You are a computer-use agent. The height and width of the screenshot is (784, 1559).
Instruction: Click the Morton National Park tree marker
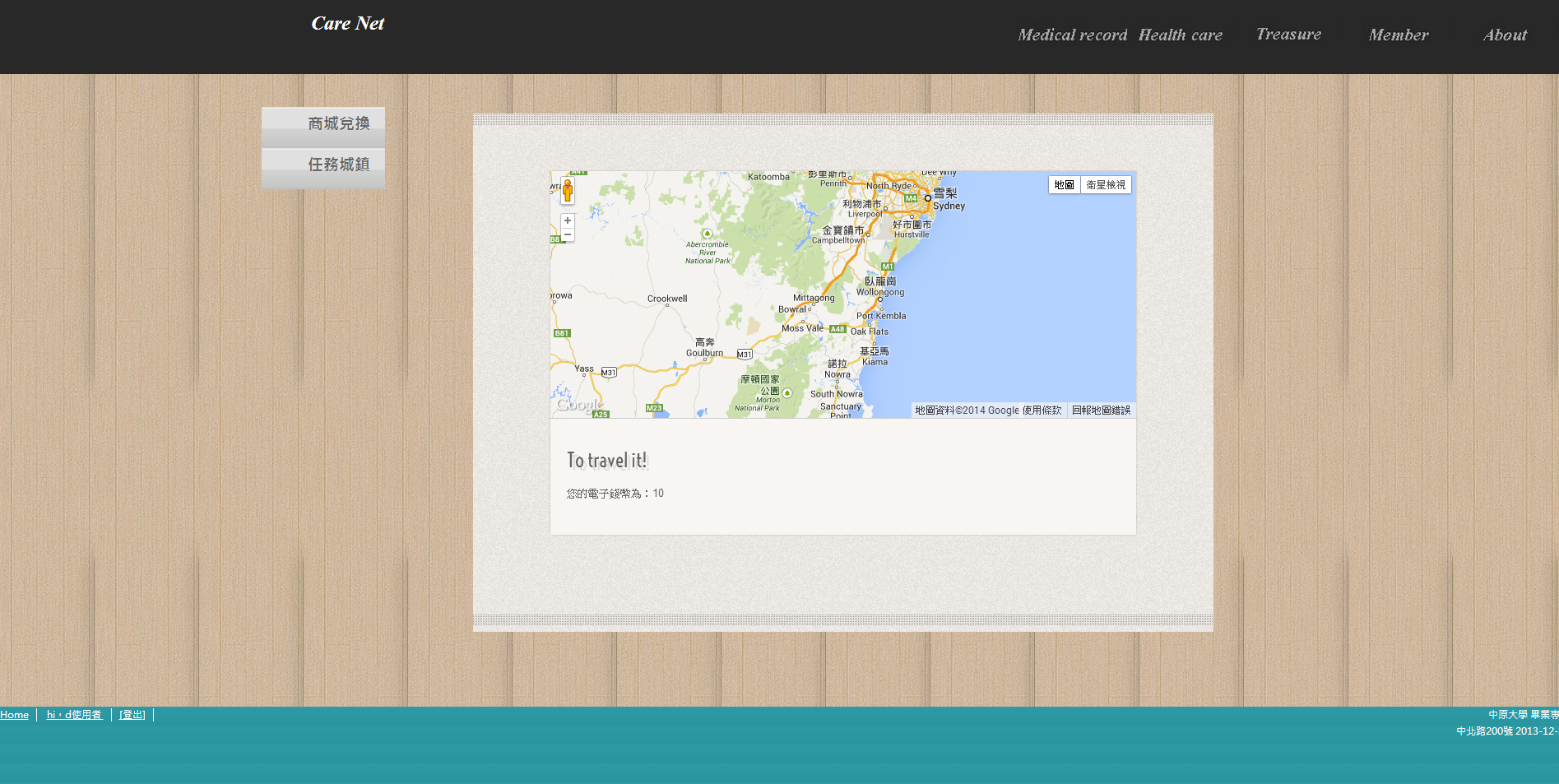click(x=787, y=393)
